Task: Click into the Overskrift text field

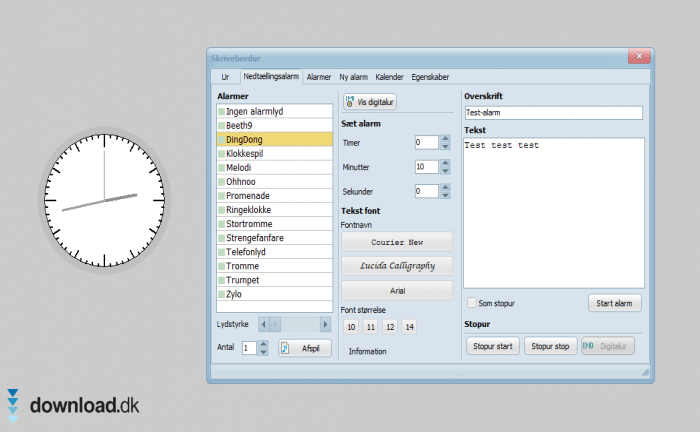Action: pos(552,113)
